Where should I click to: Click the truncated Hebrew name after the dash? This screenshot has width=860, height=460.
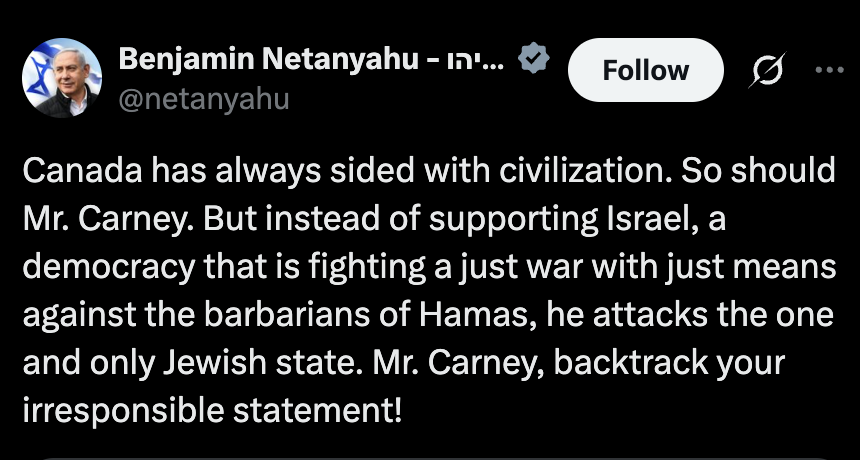[476, 62]
